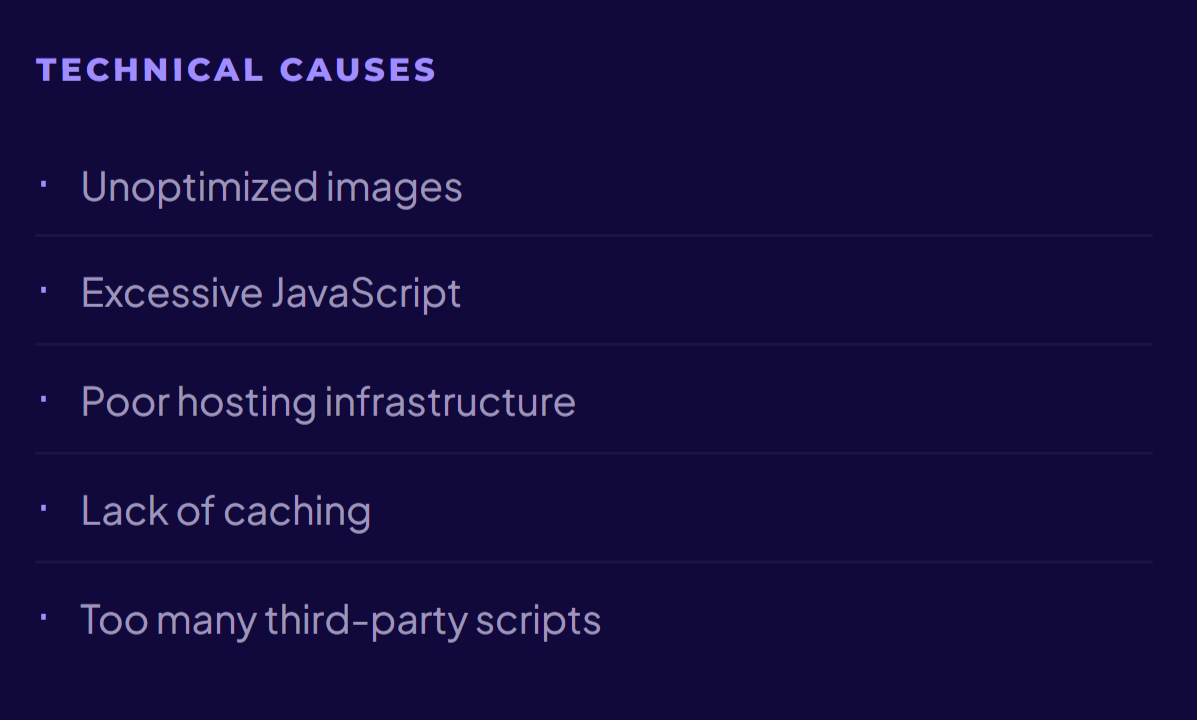Click the bullet before Lack of caching
This screenshot has height=720, width=1197.
[44, 508]
